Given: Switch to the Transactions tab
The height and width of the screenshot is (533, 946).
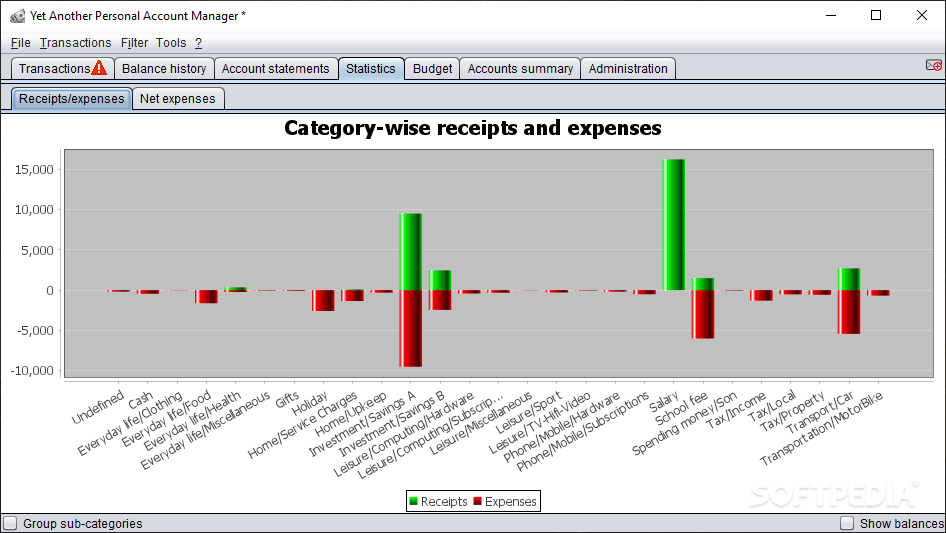Looking at the screenshot, I should [62, 68].
